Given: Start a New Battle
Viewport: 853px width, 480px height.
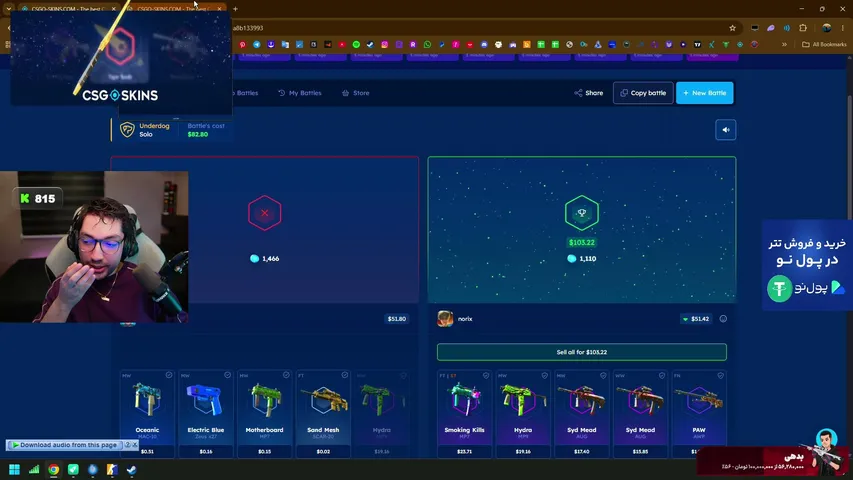Looking at the screenshot, I should click(x=704, y=93).
